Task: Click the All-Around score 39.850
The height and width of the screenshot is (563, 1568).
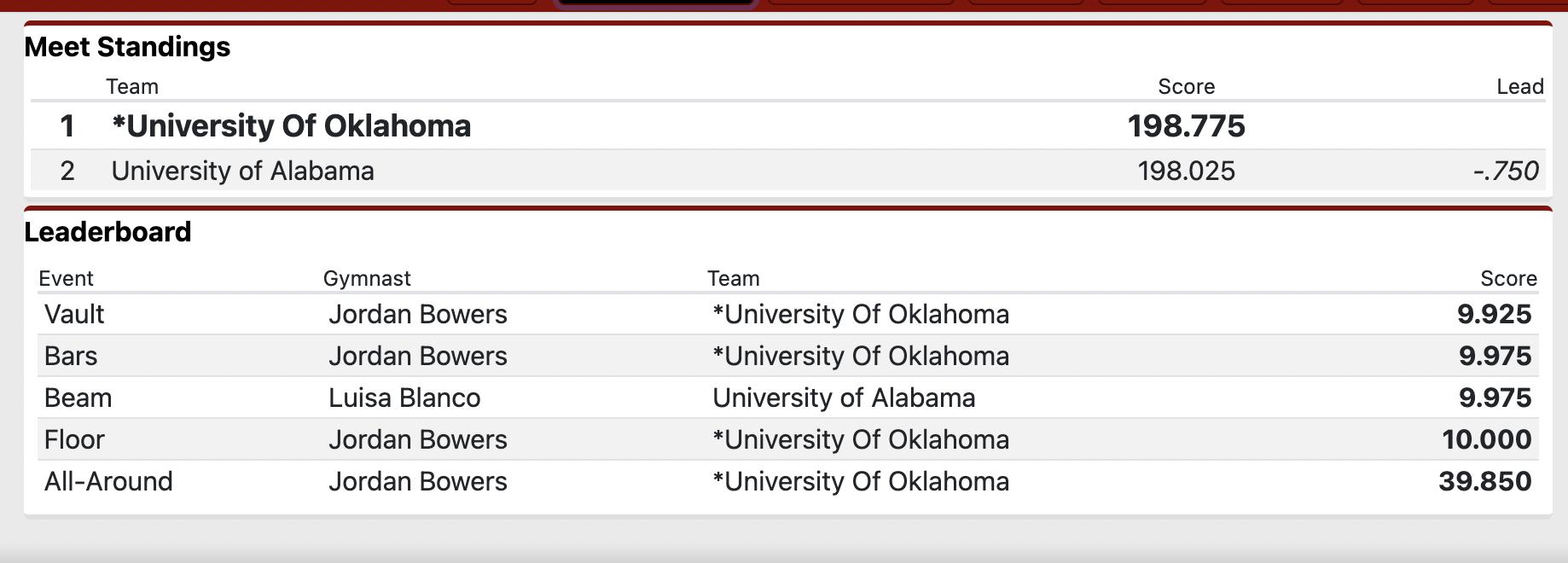Action: click(x=1485, y=481)
